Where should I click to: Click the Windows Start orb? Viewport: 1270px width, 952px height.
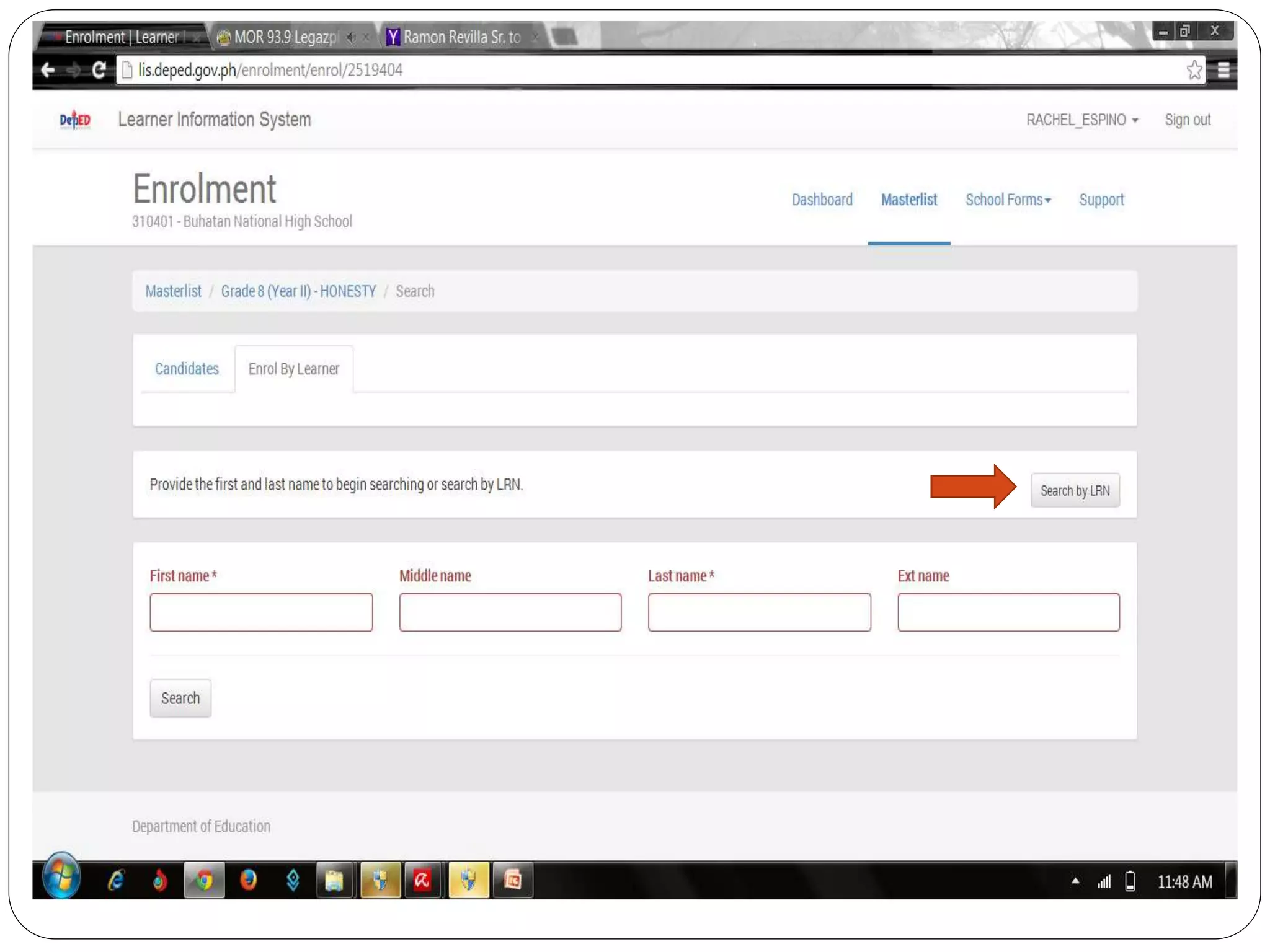pyautogui.click(x=61, y=878)
